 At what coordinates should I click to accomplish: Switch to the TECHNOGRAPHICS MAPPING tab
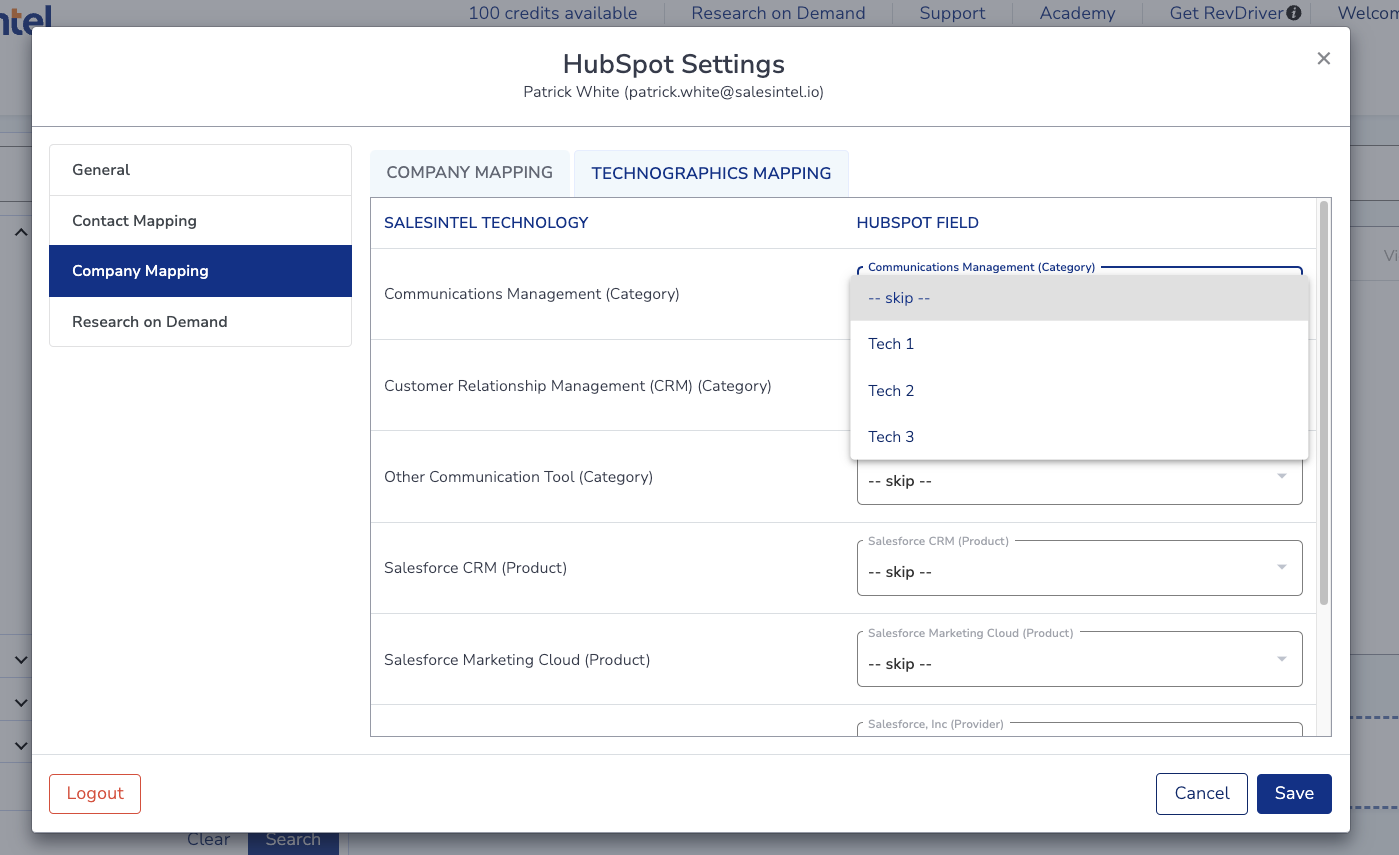coord(711,174)
